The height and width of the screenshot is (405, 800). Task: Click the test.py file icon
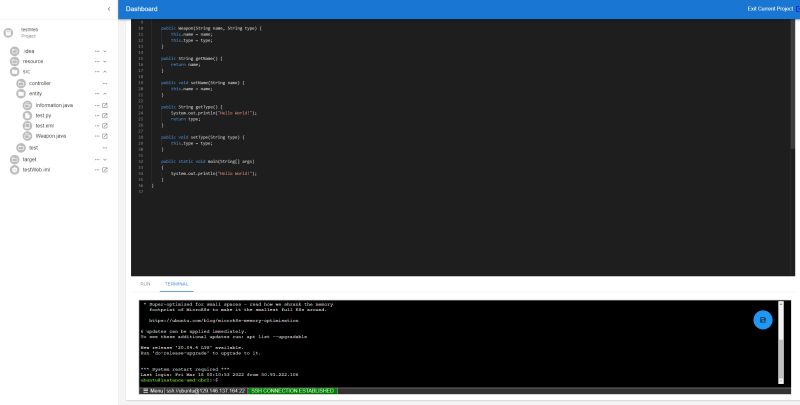28,115
